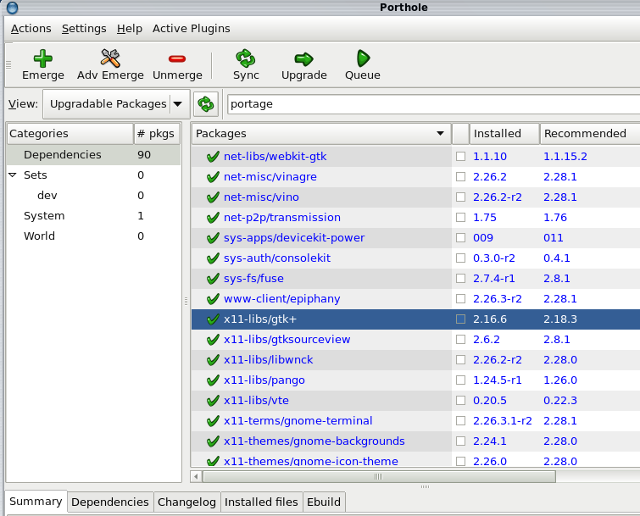Viewport: 640px width, 516px height.
Task: Open the Active Plugins menu
Action: pos(191,29)
